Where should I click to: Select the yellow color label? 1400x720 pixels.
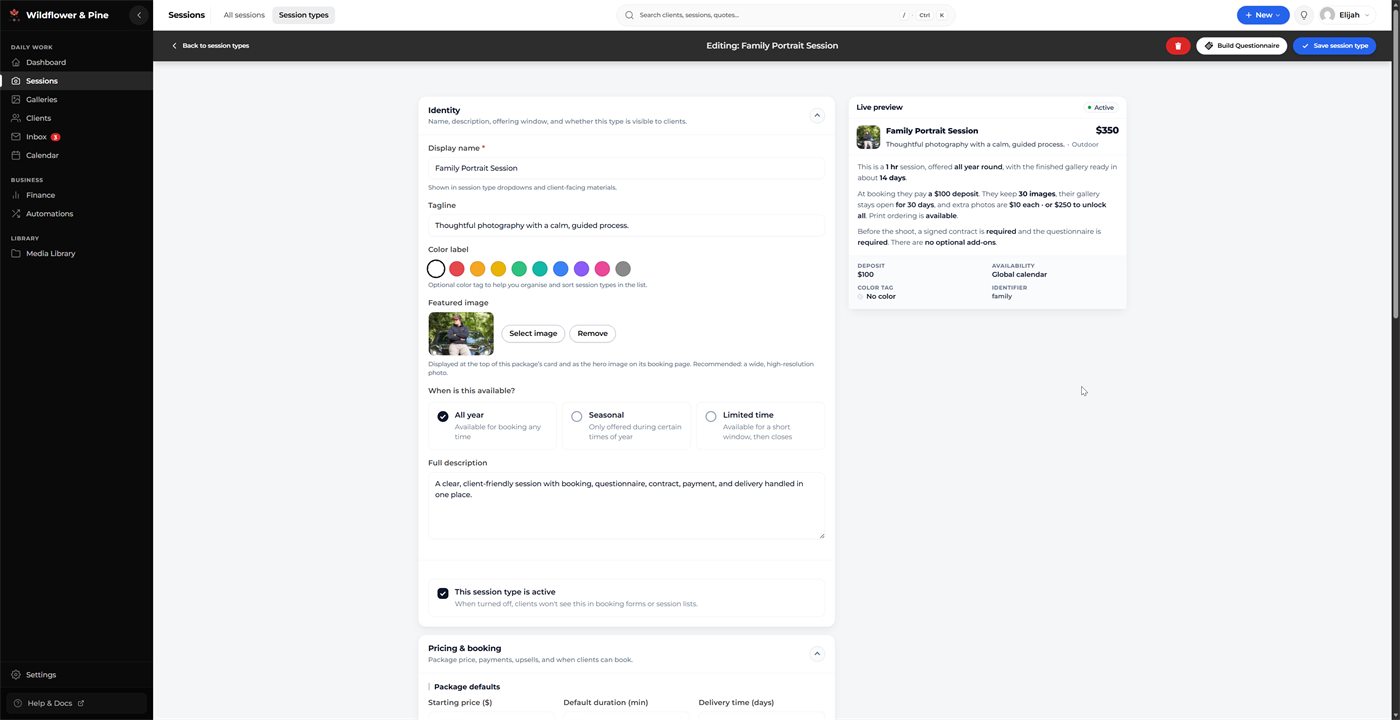498,269
